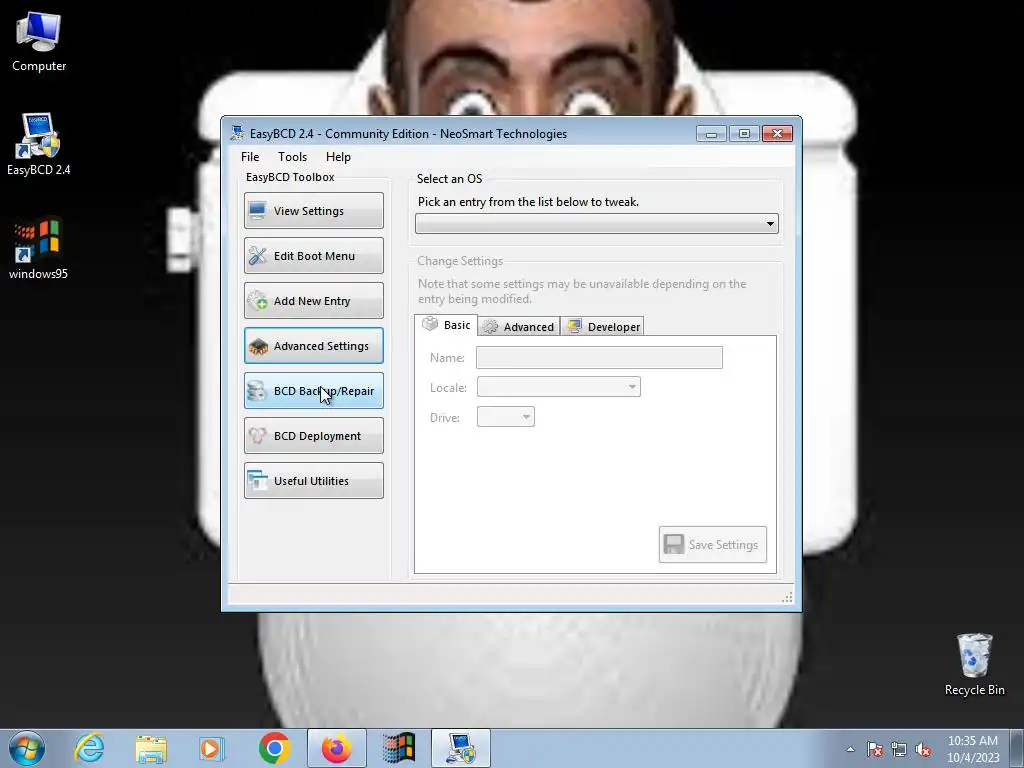Launch Internet Explorer from taskbar
Viewport: 1024px width, 768px height.
[89, 748]
